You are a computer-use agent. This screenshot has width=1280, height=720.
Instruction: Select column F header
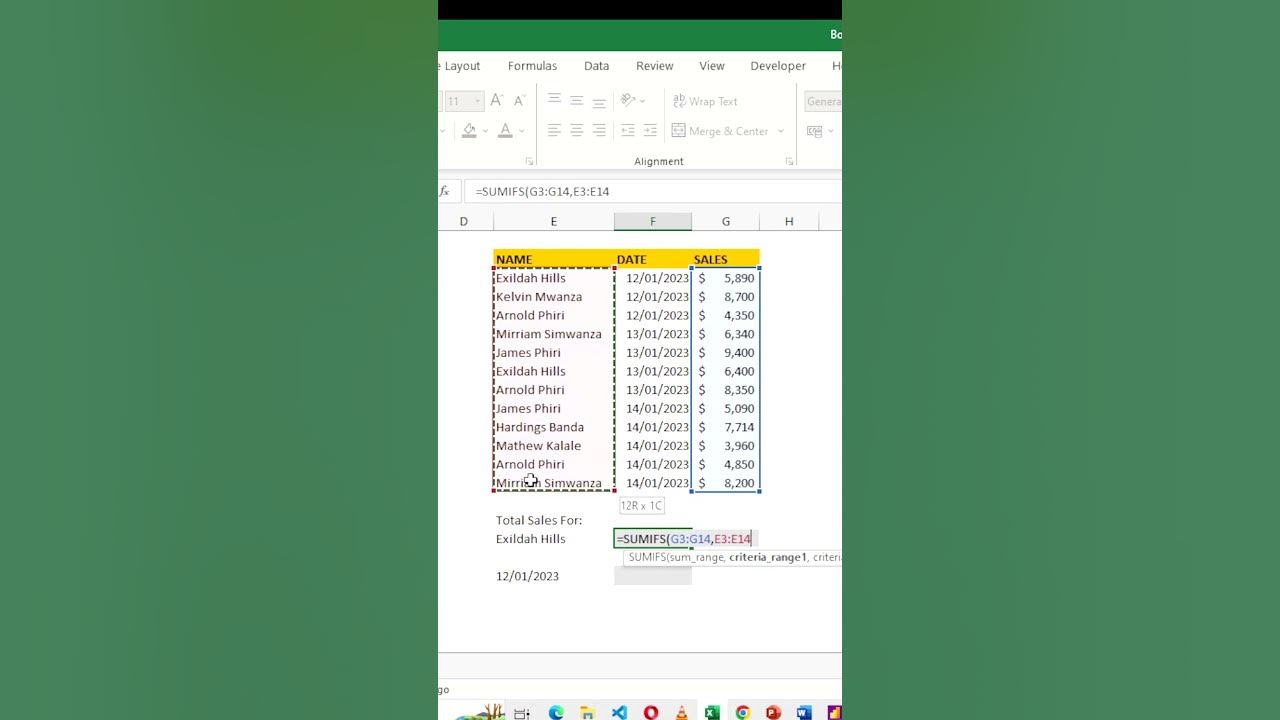tap(653, 221)
